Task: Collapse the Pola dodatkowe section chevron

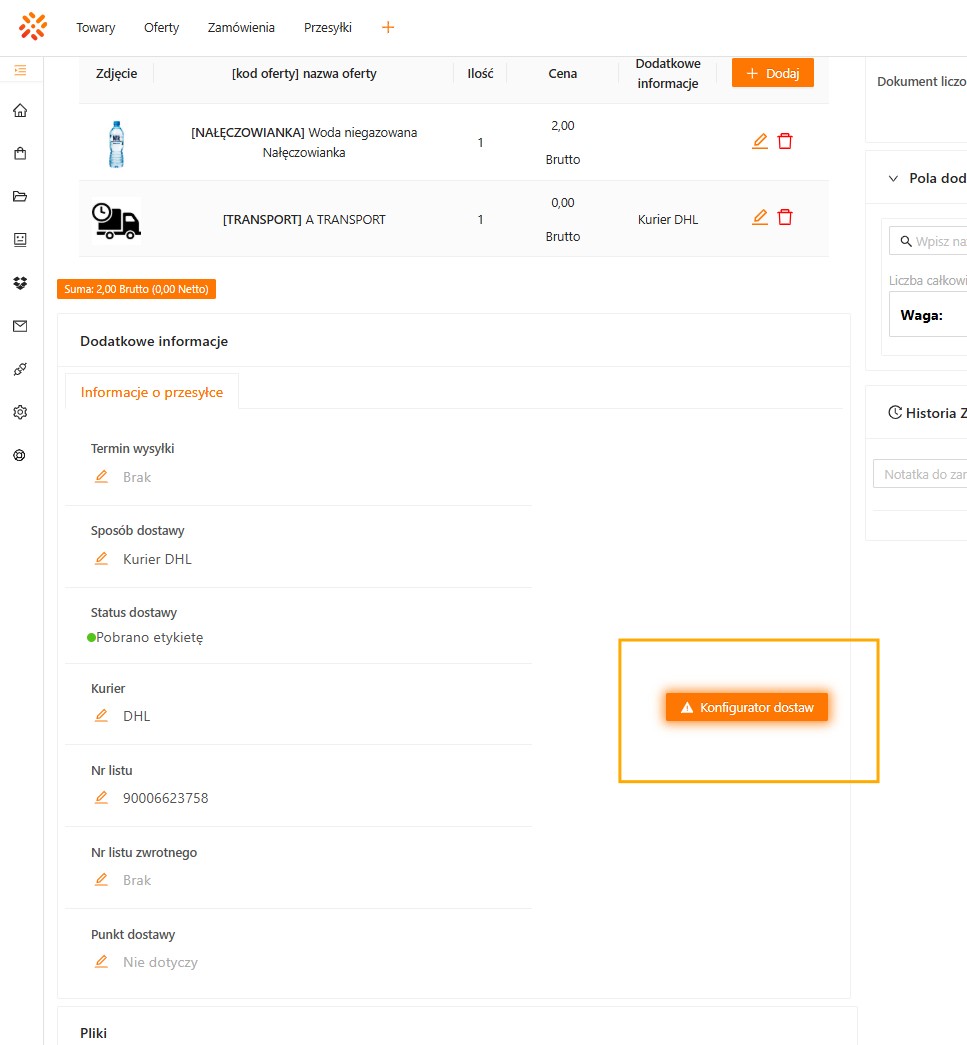Action: tap(894, 178)
